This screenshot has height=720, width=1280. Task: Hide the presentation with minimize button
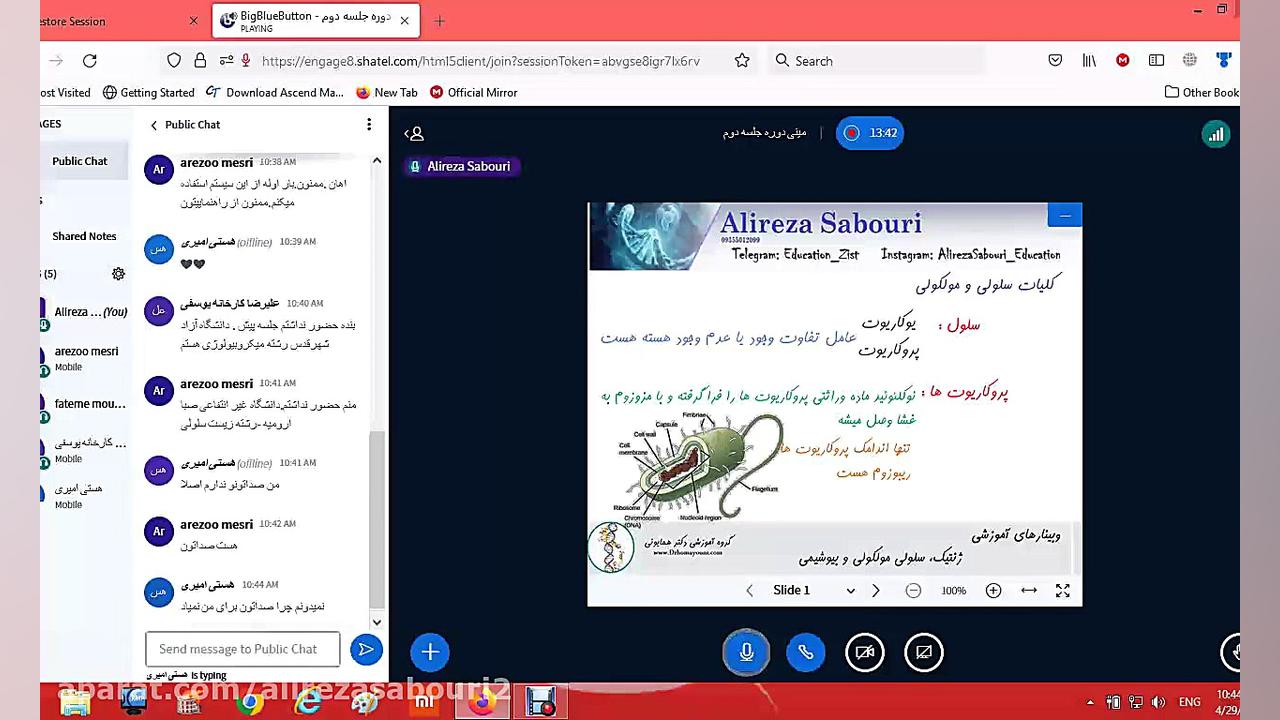click(x=1065, y=216)
